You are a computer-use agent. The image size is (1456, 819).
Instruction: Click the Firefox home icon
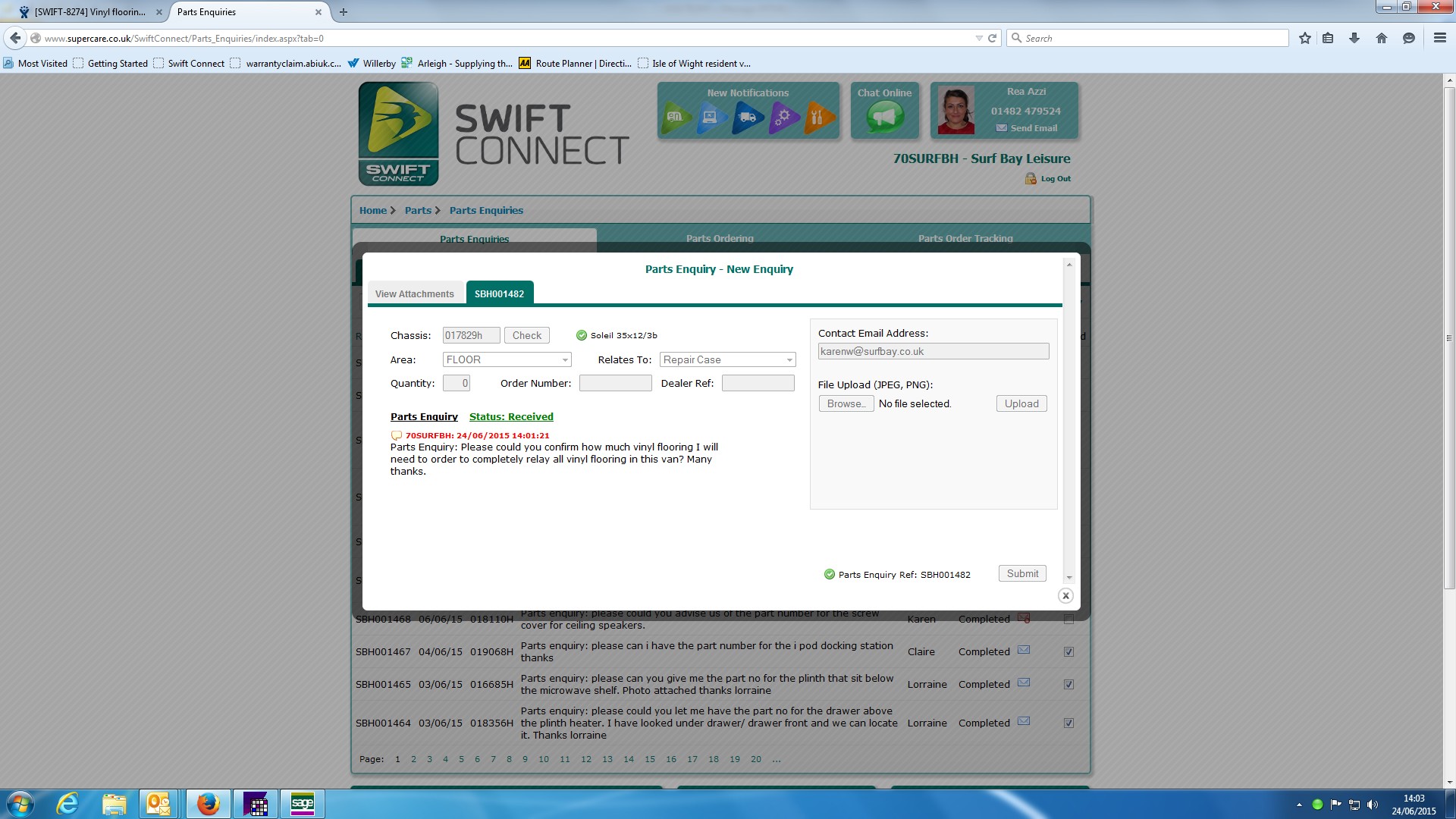pos(1382,38)
